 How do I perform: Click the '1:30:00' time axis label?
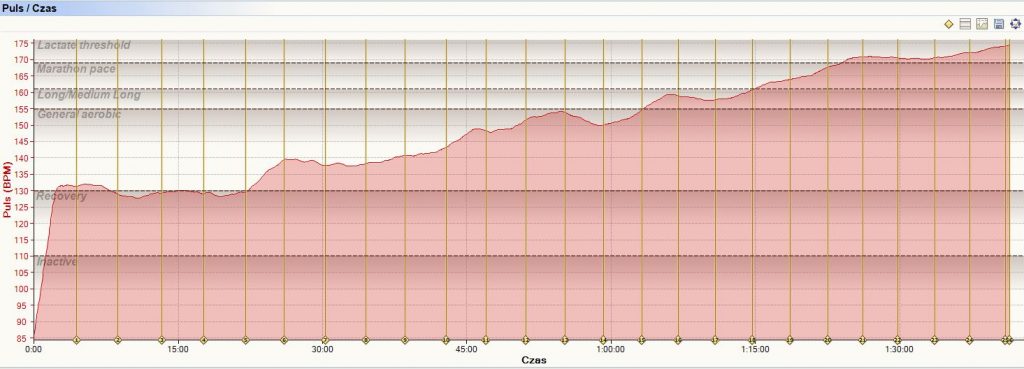coord(899,349)
